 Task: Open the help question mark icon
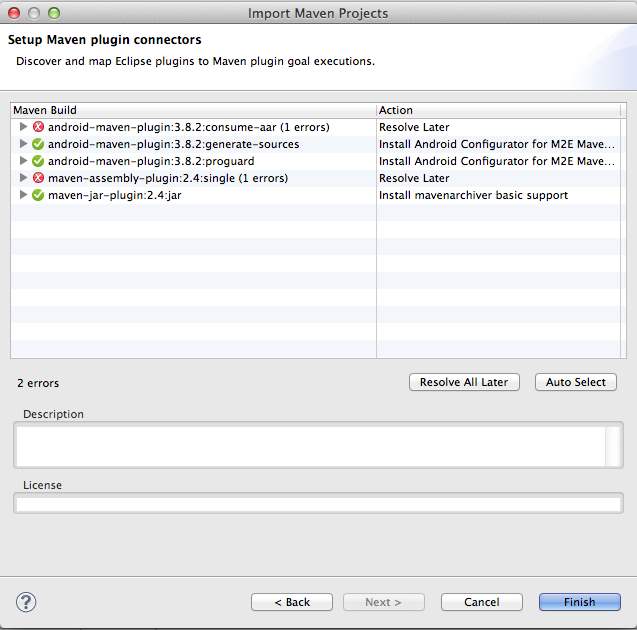(26, 601)
